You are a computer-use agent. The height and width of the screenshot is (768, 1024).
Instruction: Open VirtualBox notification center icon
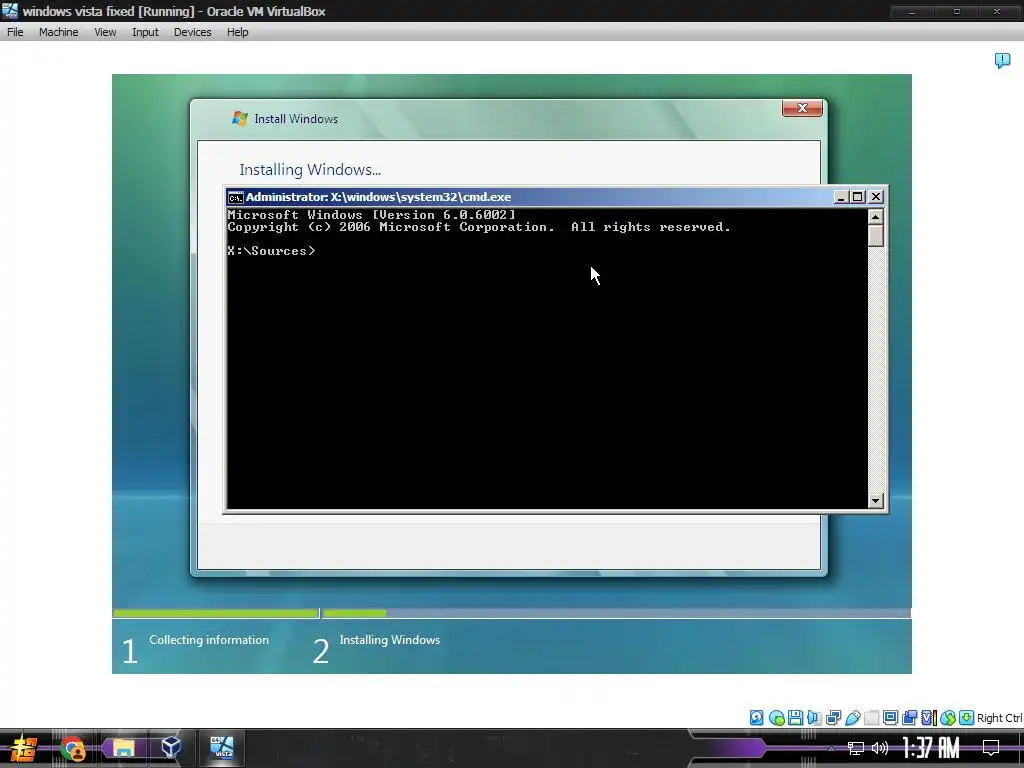(1002, 61)
